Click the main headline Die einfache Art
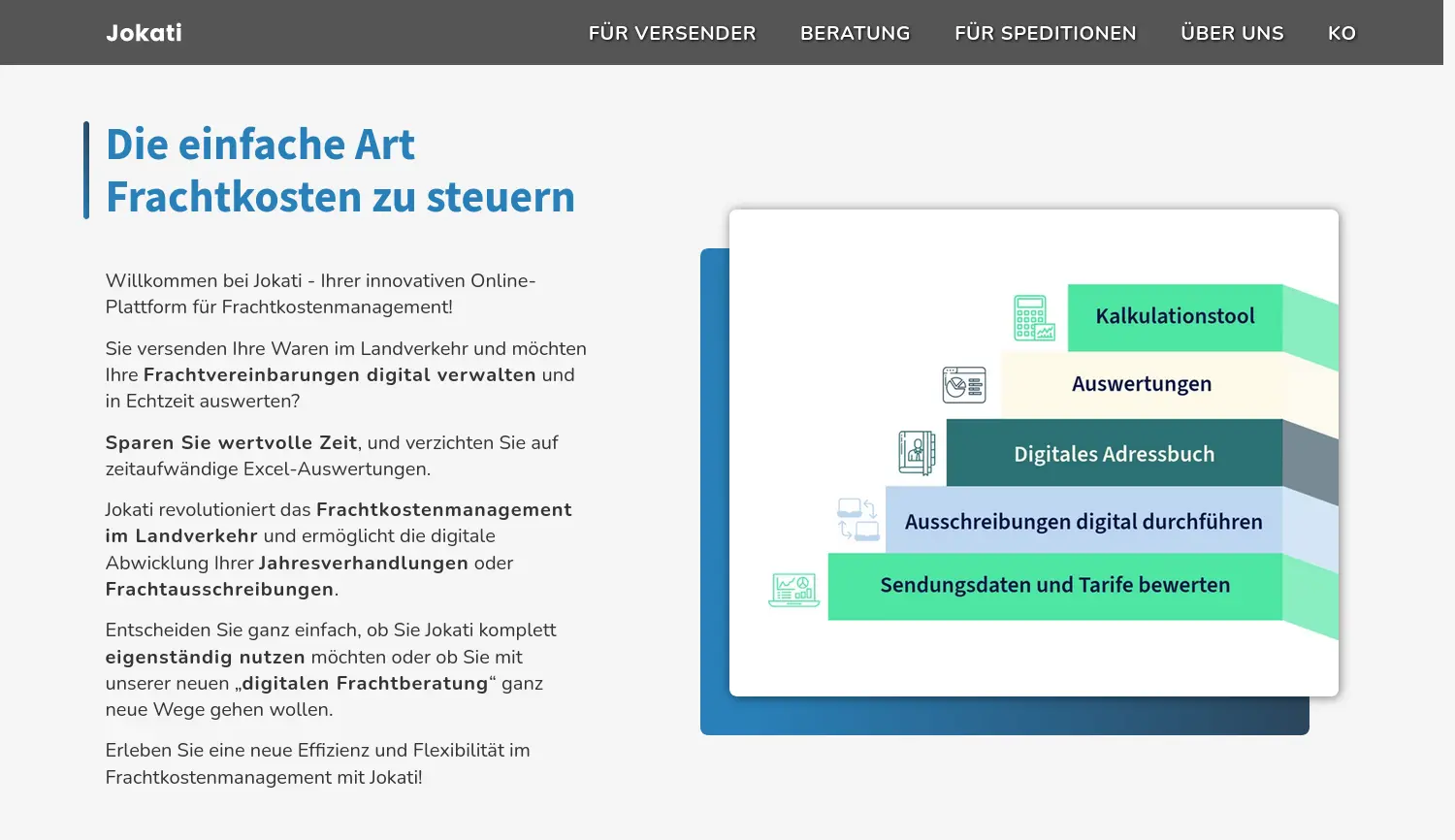This screenshot has width=1455, height=840. point(260,144)
